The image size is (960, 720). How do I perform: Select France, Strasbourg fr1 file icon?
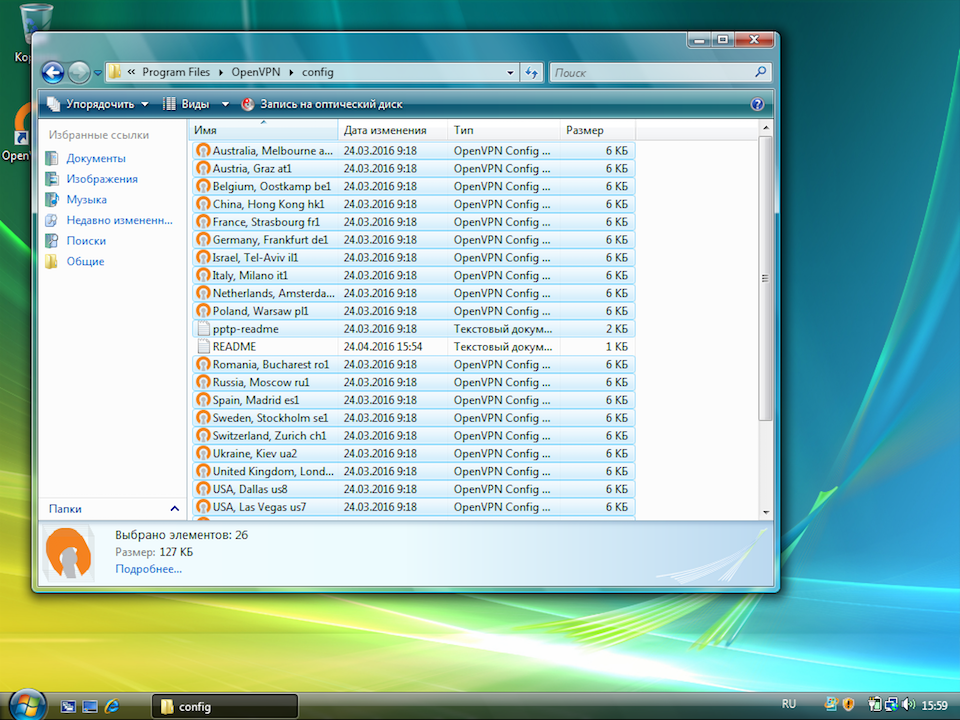(x=203, y=221)
